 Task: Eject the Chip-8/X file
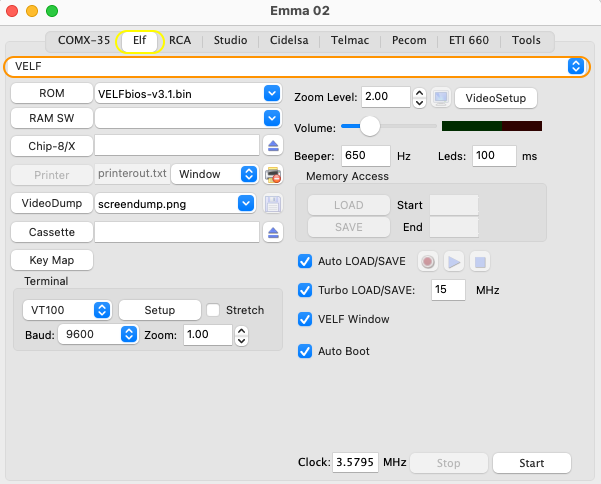[273, 146]
